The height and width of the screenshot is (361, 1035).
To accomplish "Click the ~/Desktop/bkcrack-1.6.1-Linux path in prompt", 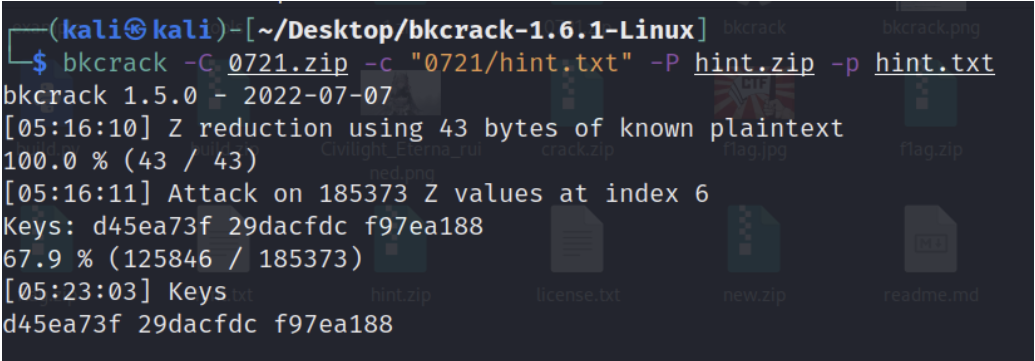I will coord(475,30).
